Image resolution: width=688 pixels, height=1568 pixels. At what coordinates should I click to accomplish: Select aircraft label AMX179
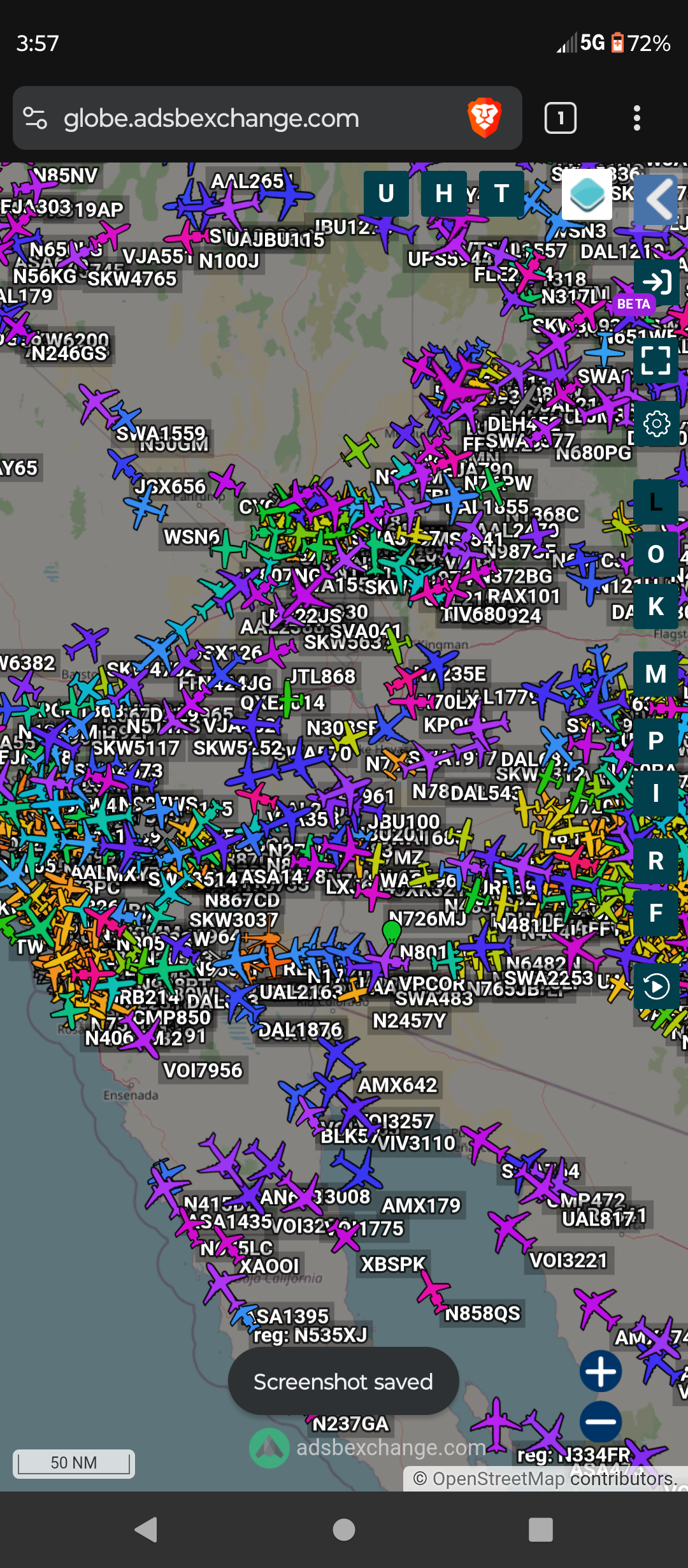click(421, 1206)
